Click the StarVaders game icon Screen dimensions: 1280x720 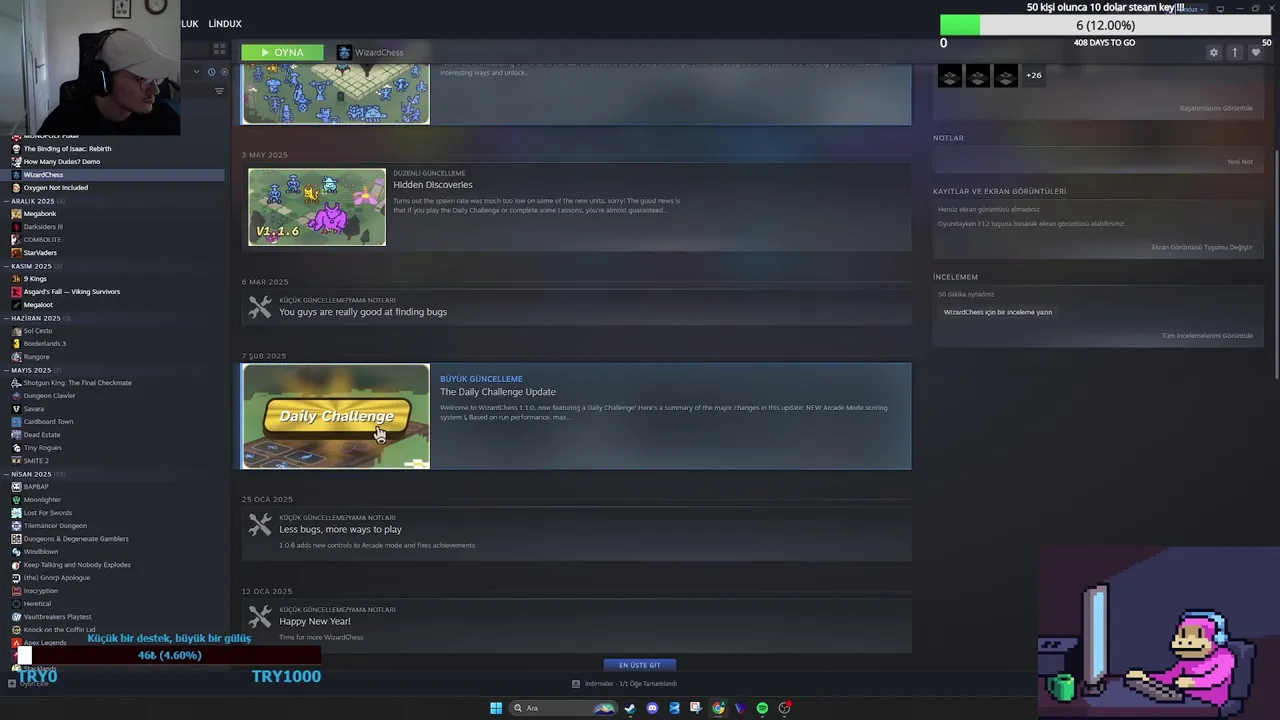pos(16,253)
